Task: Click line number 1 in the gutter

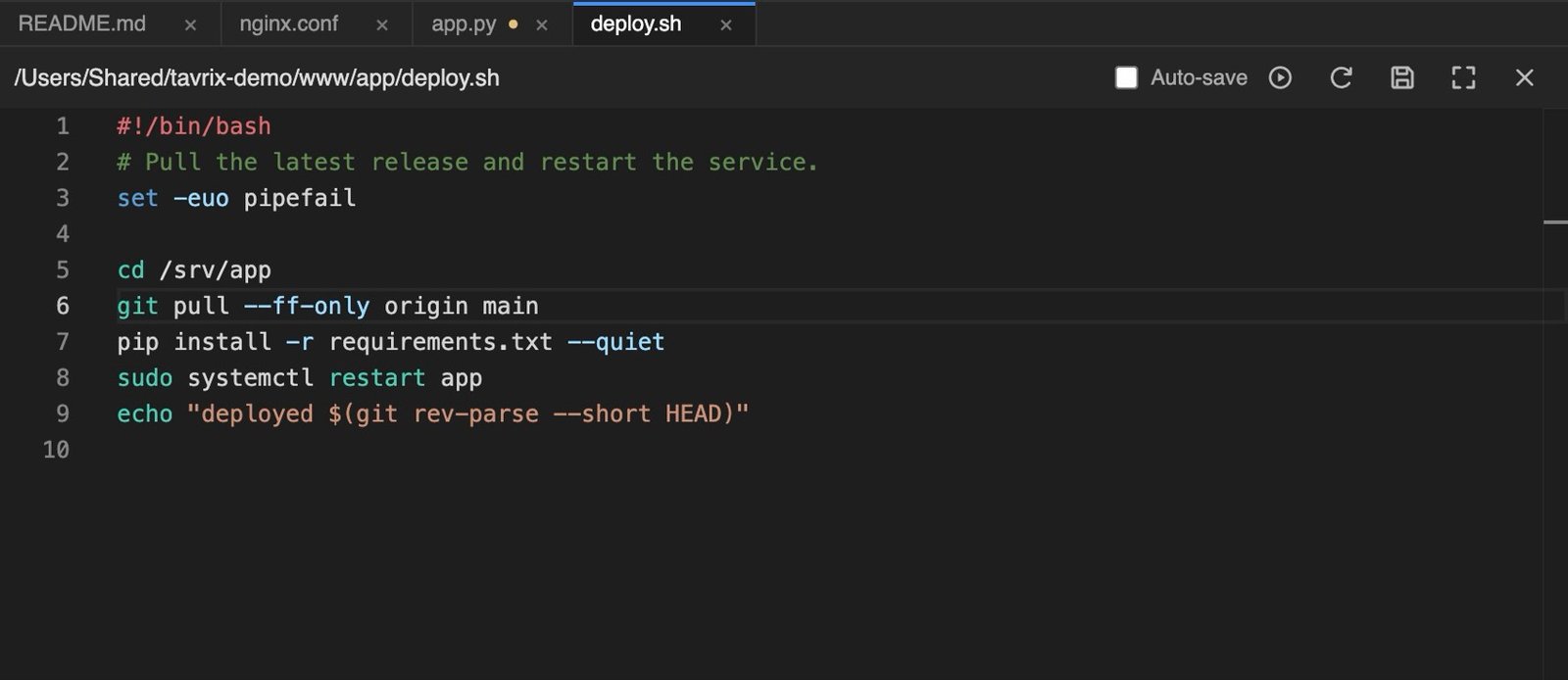Action: [63, 126]
